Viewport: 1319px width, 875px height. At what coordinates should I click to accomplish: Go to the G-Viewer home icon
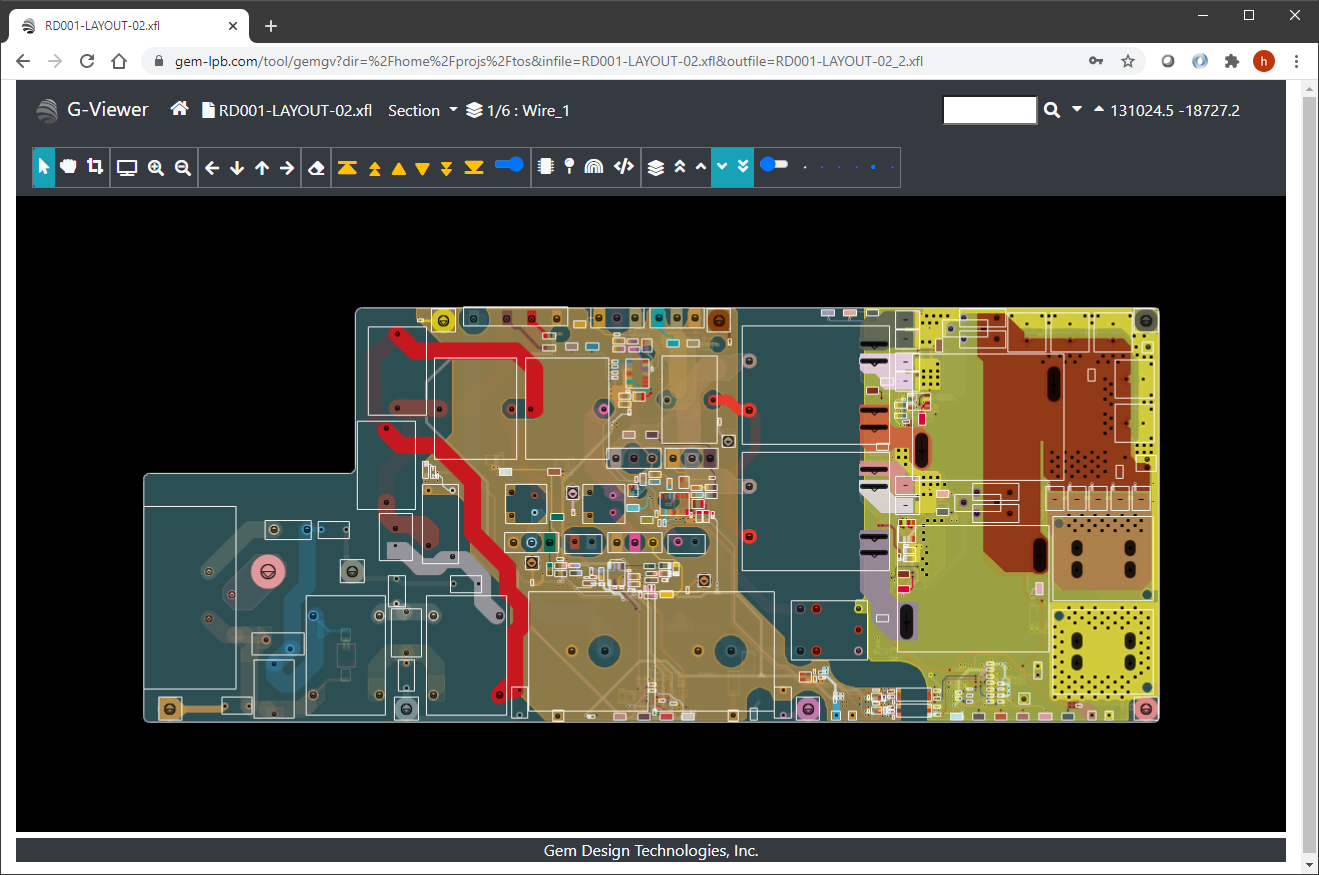click(x=180, y=109)
